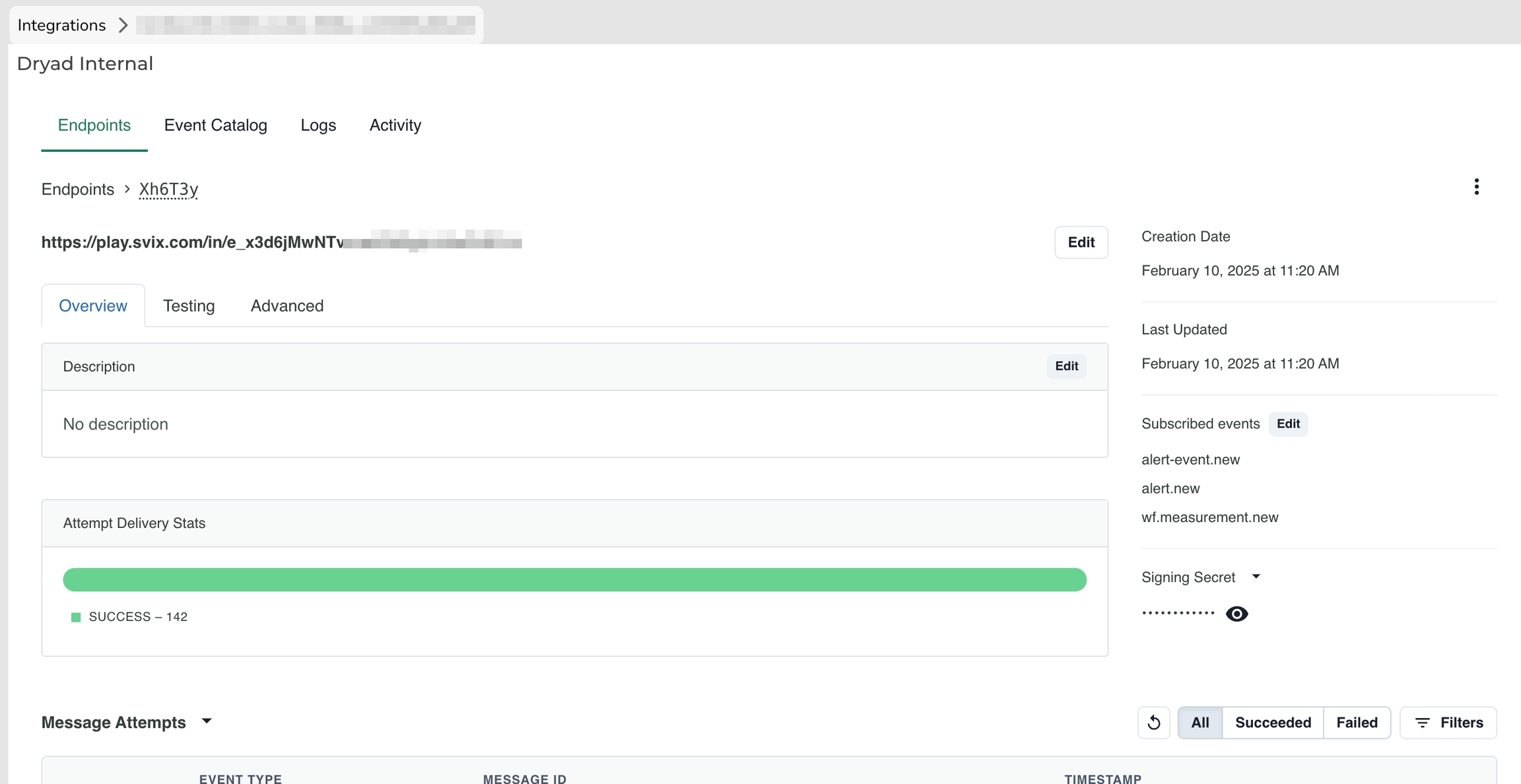
Task: Show only Failed message attempts
Action: click(x=1356, y=723)
